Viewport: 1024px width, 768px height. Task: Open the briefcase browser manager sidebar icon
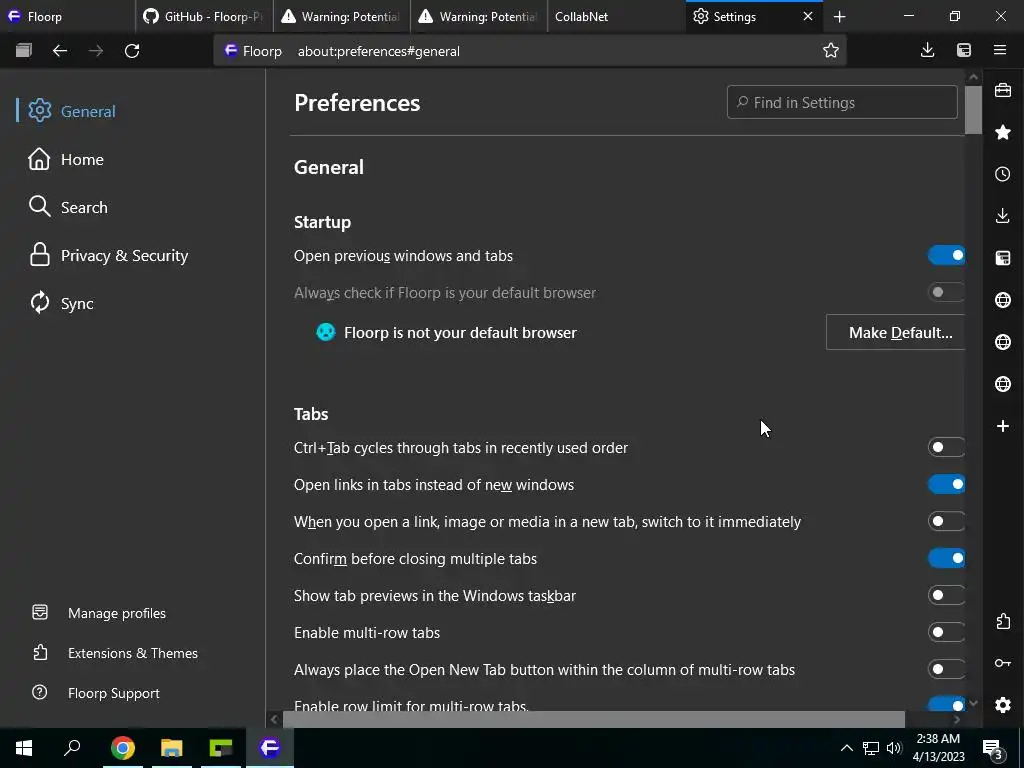click(1003, 90)
